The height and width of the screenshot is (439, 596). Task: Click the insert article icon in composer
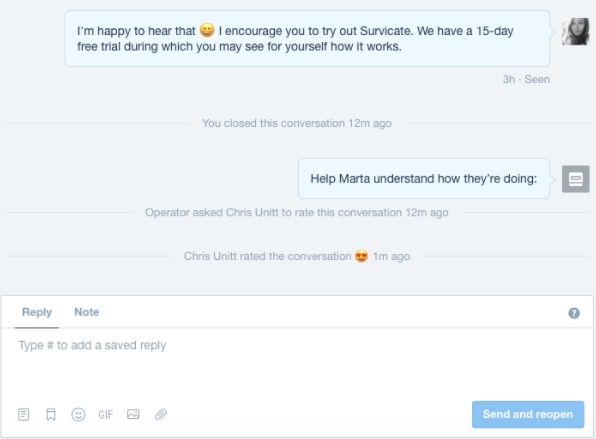point(24,414)
